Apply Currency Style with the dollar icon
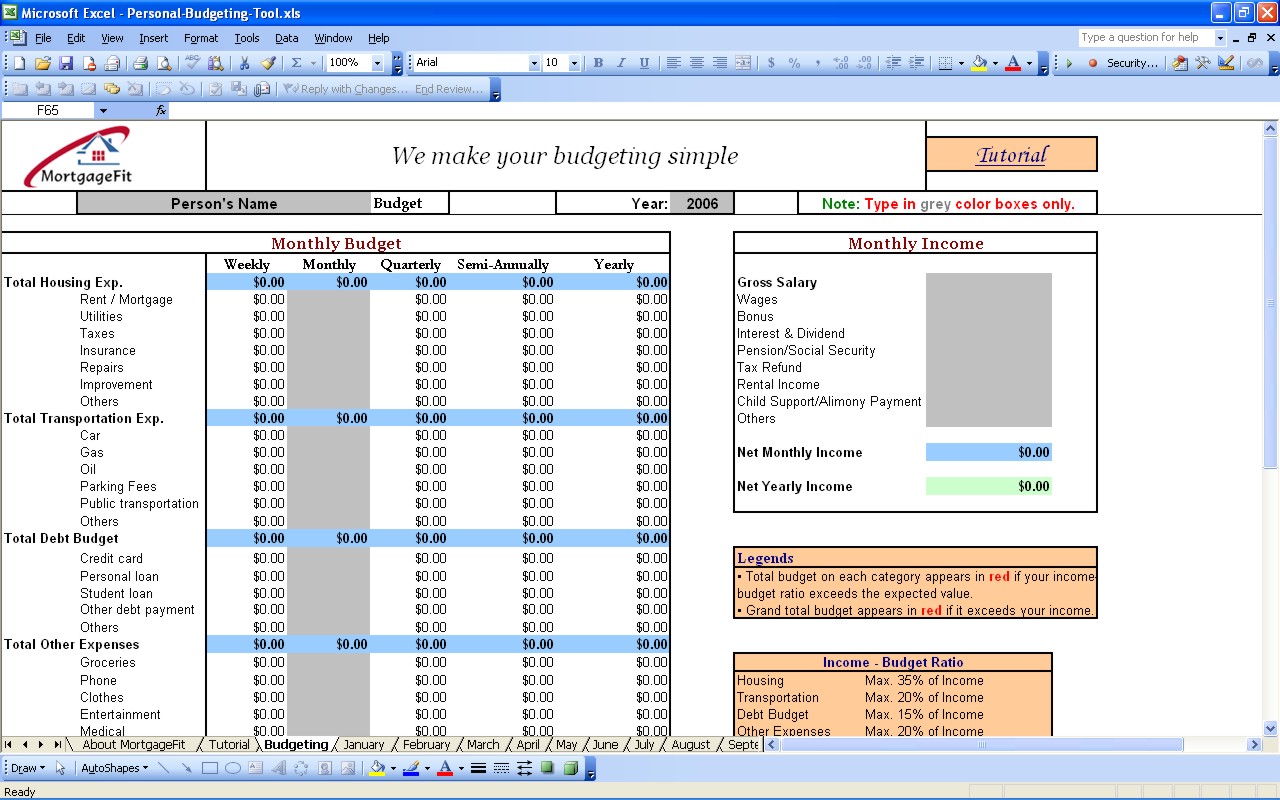Screen dimensions: 1280x800 (771, 63)
